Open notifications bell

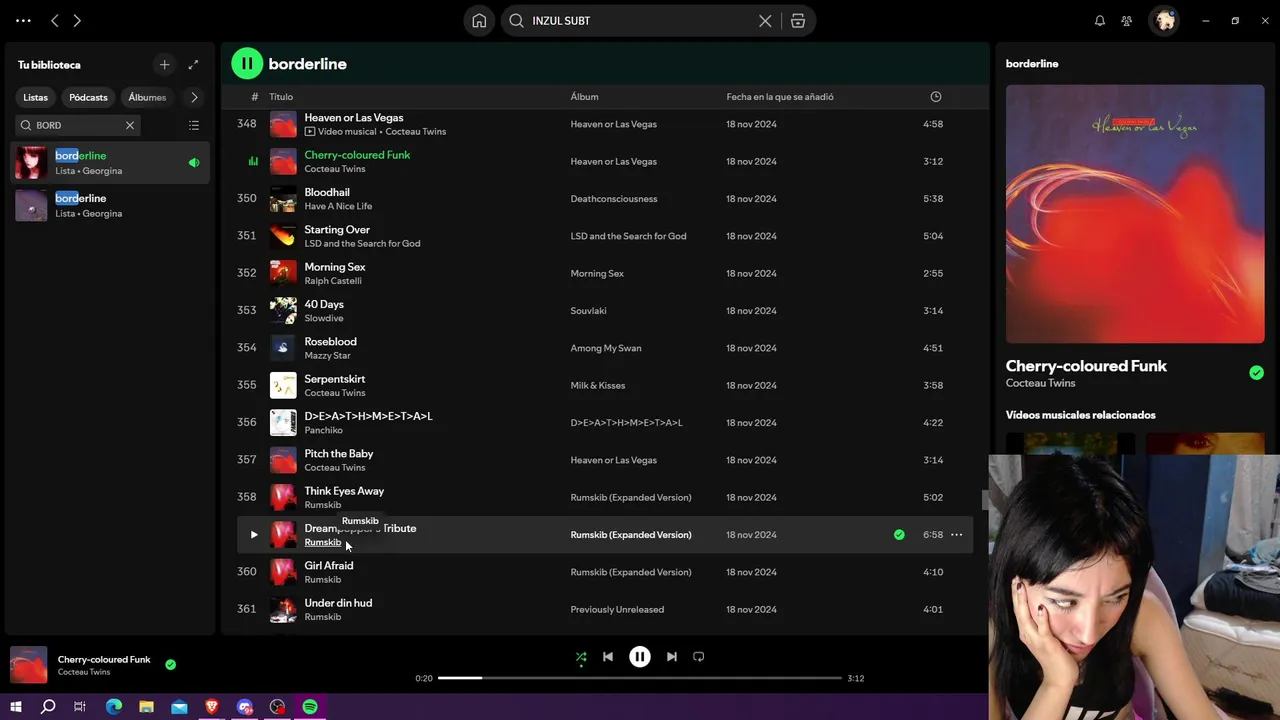(x=1100, y=20)
